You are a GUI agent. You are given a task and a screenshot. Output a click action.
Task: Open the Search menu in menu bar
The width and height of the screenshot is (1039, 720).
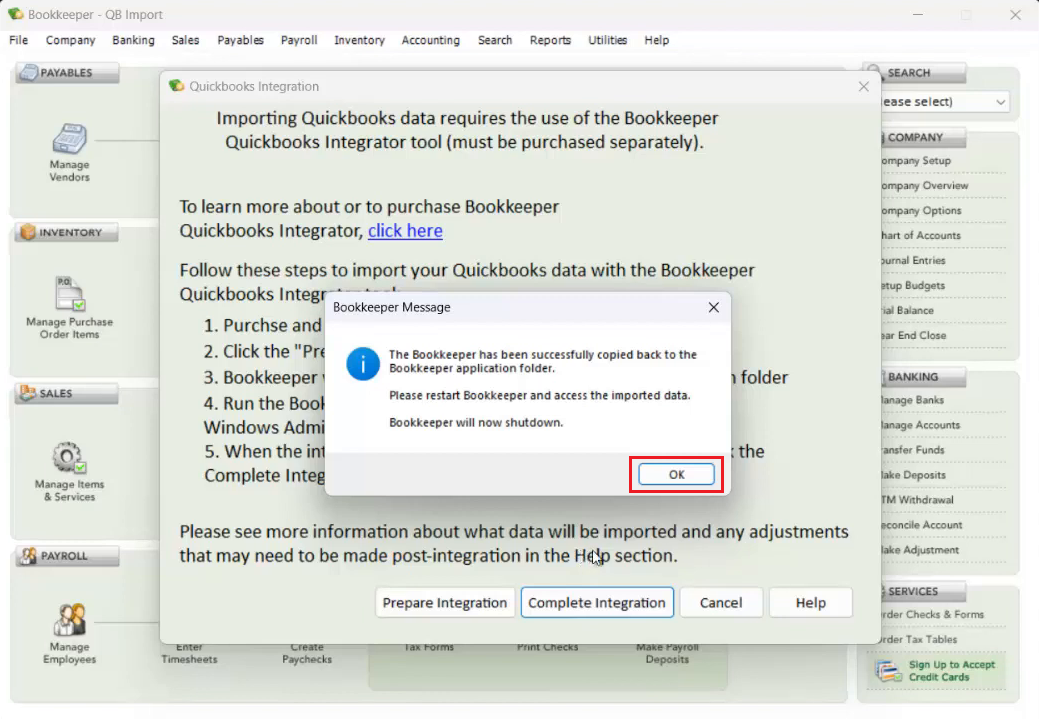[495, 40]
